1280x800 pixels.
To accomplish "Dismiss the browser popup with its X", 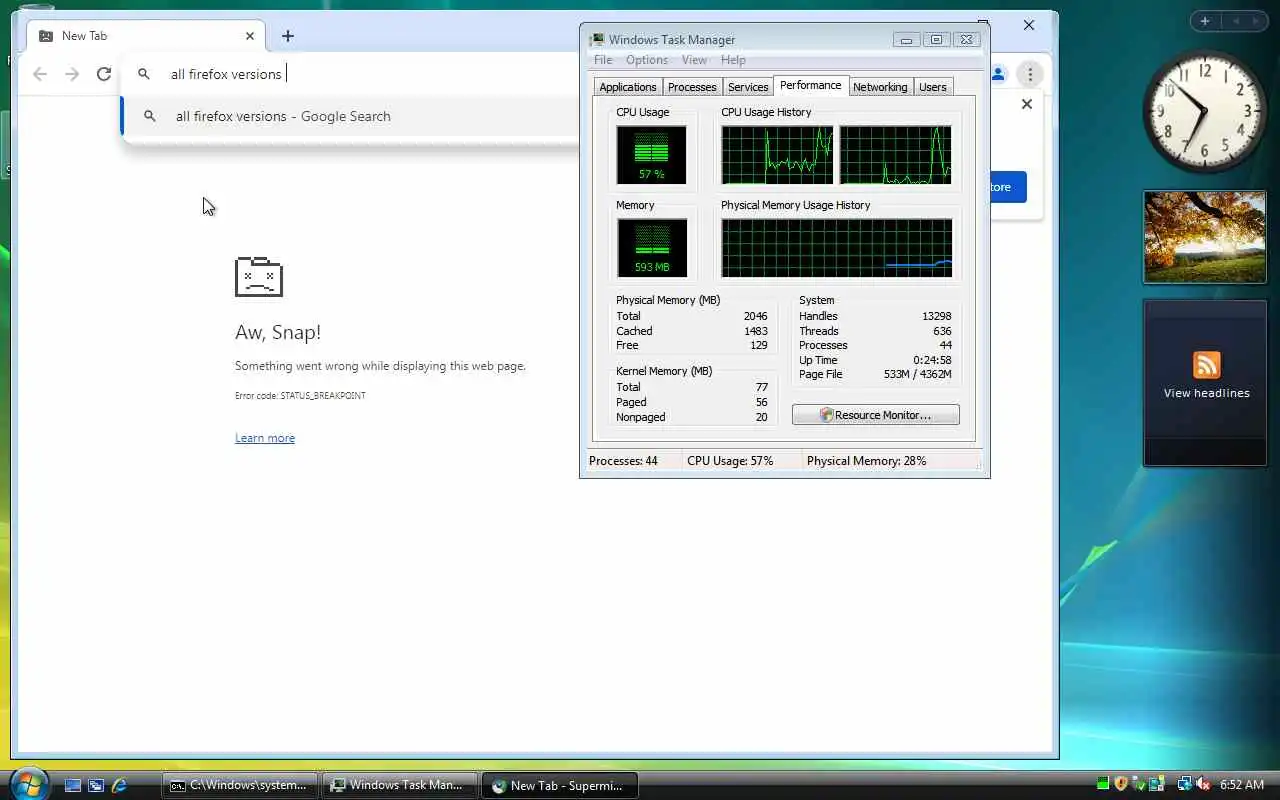I will coord(1026,104).
